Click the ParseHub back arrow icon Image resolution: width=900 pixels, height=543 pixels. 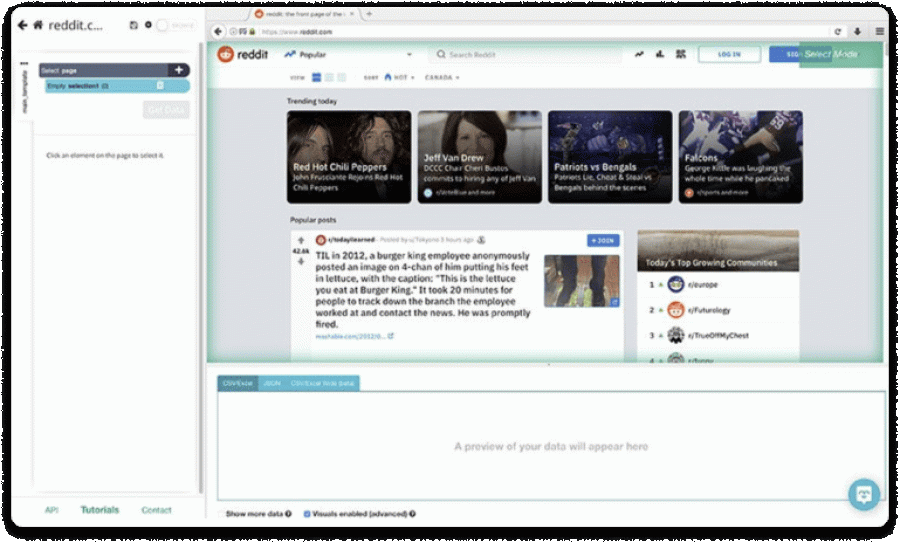(22, 25)
